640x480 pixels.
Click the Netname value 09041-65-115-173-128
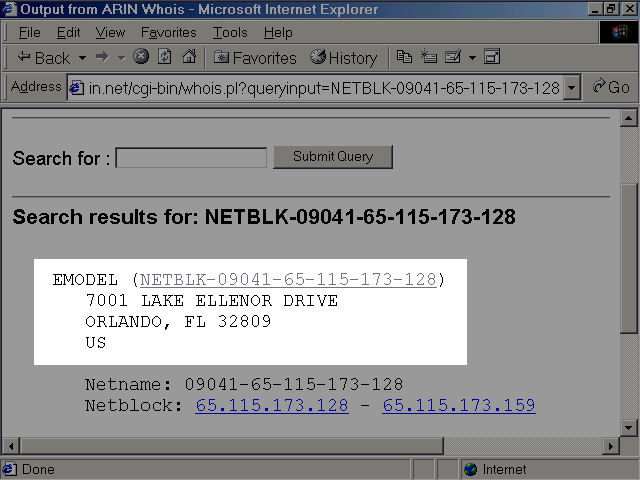[294, 384]
